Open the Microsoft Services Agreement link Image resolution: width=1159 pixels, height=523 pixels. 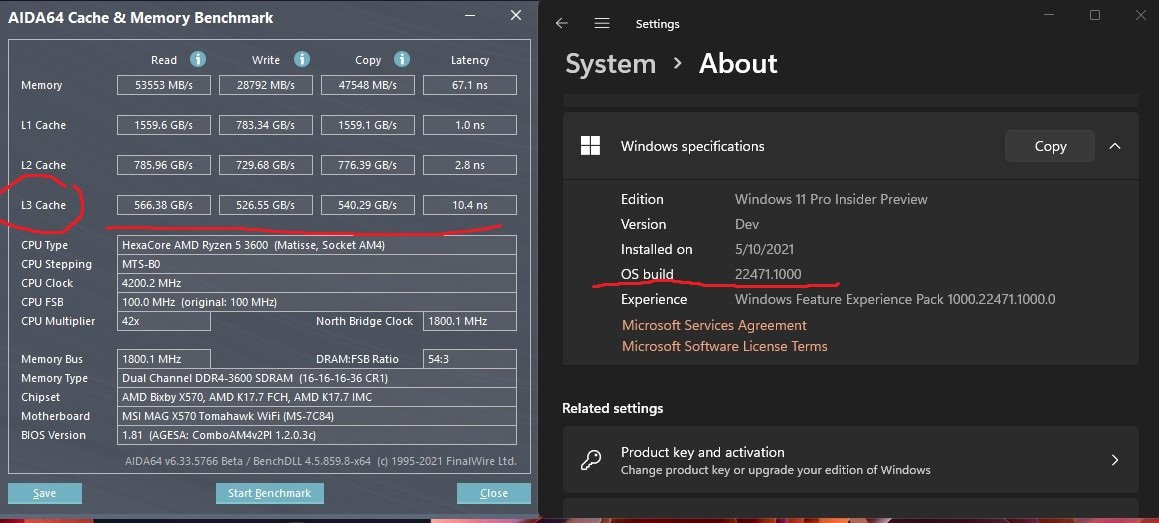(x=714, y=325)
